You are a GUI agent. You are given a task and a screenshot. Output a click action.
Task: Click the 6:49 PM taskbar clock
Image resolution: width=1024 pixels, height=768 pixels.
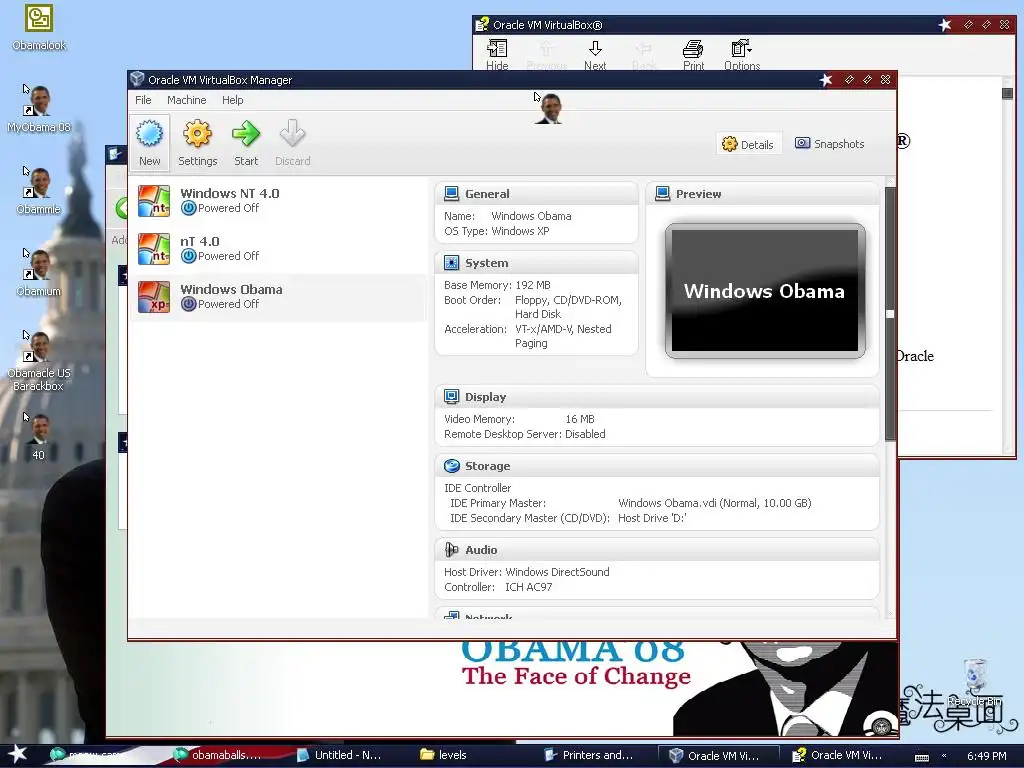tap(986, 756)
